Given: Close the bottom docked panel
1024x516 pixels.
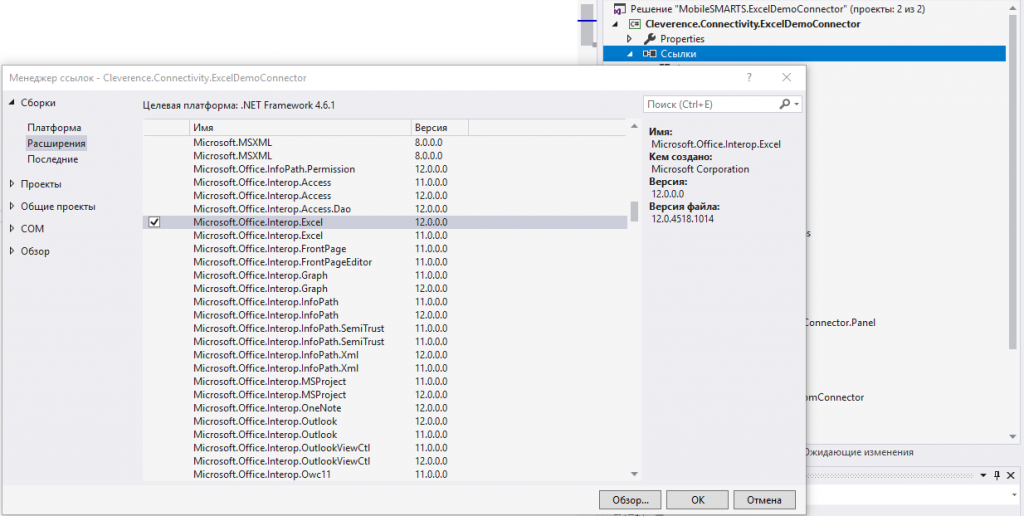Looking at the screenshot, I should [x=1011, y=476].
